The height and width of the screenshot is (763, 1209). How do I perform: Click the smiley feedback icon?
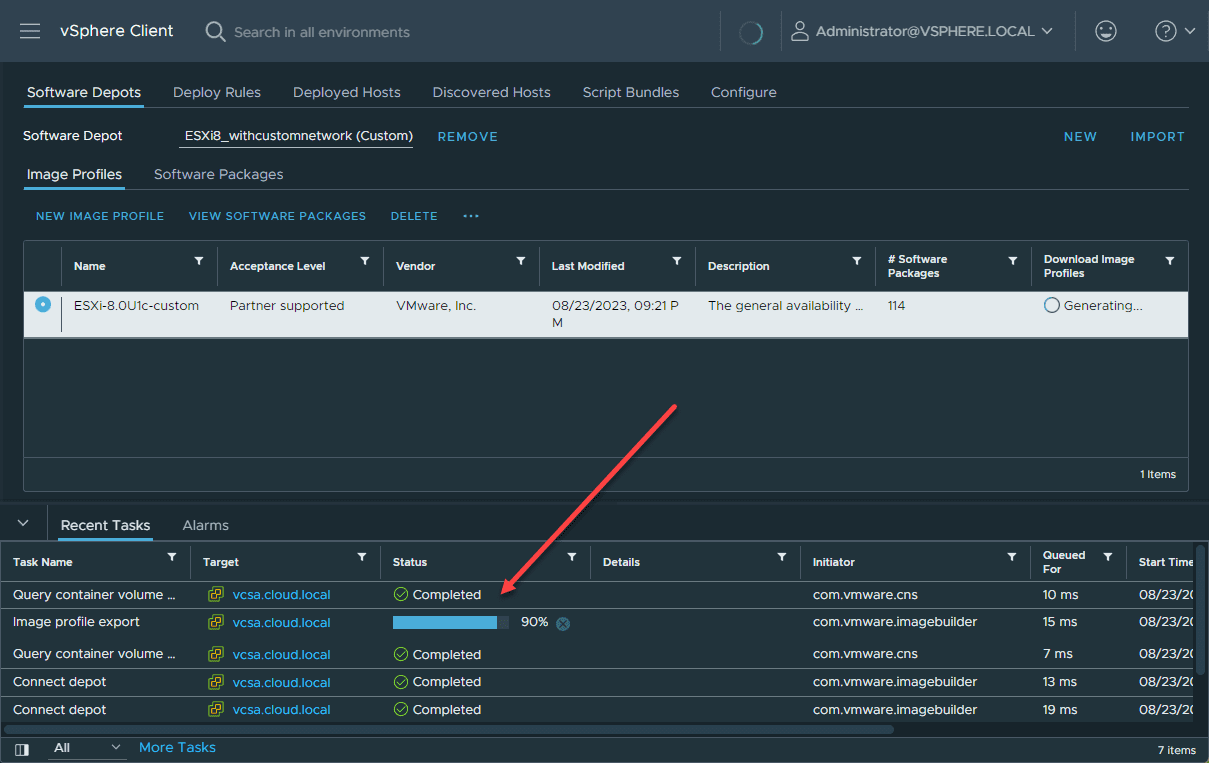point(1106,31)
